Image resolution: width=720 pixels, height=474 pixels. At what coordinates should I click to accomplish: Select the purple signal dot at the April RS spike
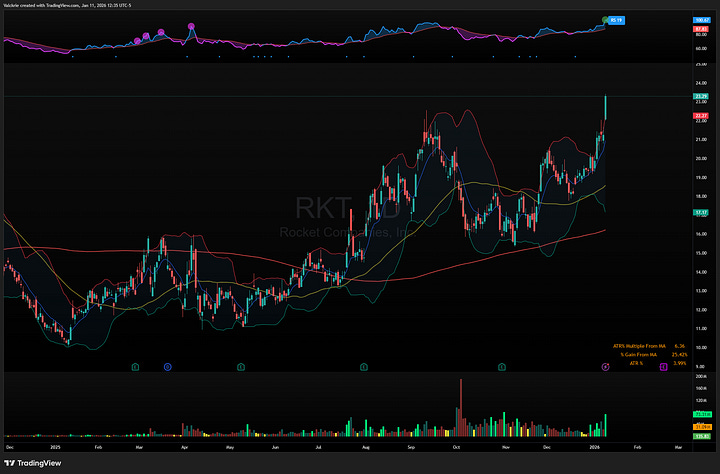tap(191, 26)
